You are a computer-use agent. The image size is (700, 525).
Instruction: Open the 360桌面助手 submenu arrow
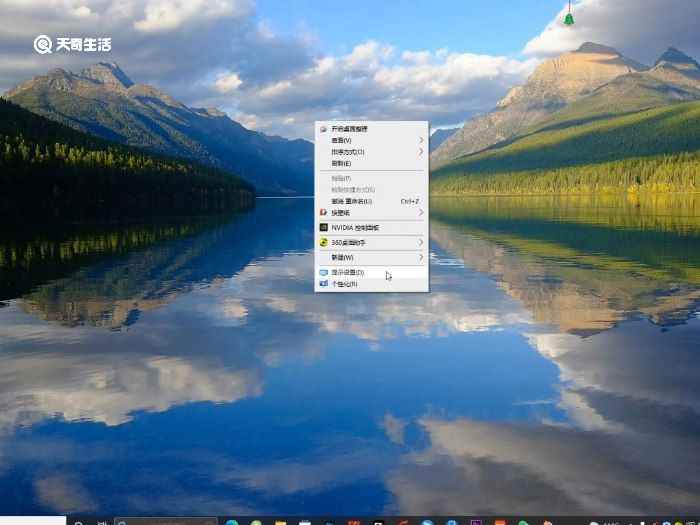coord(421,242)
